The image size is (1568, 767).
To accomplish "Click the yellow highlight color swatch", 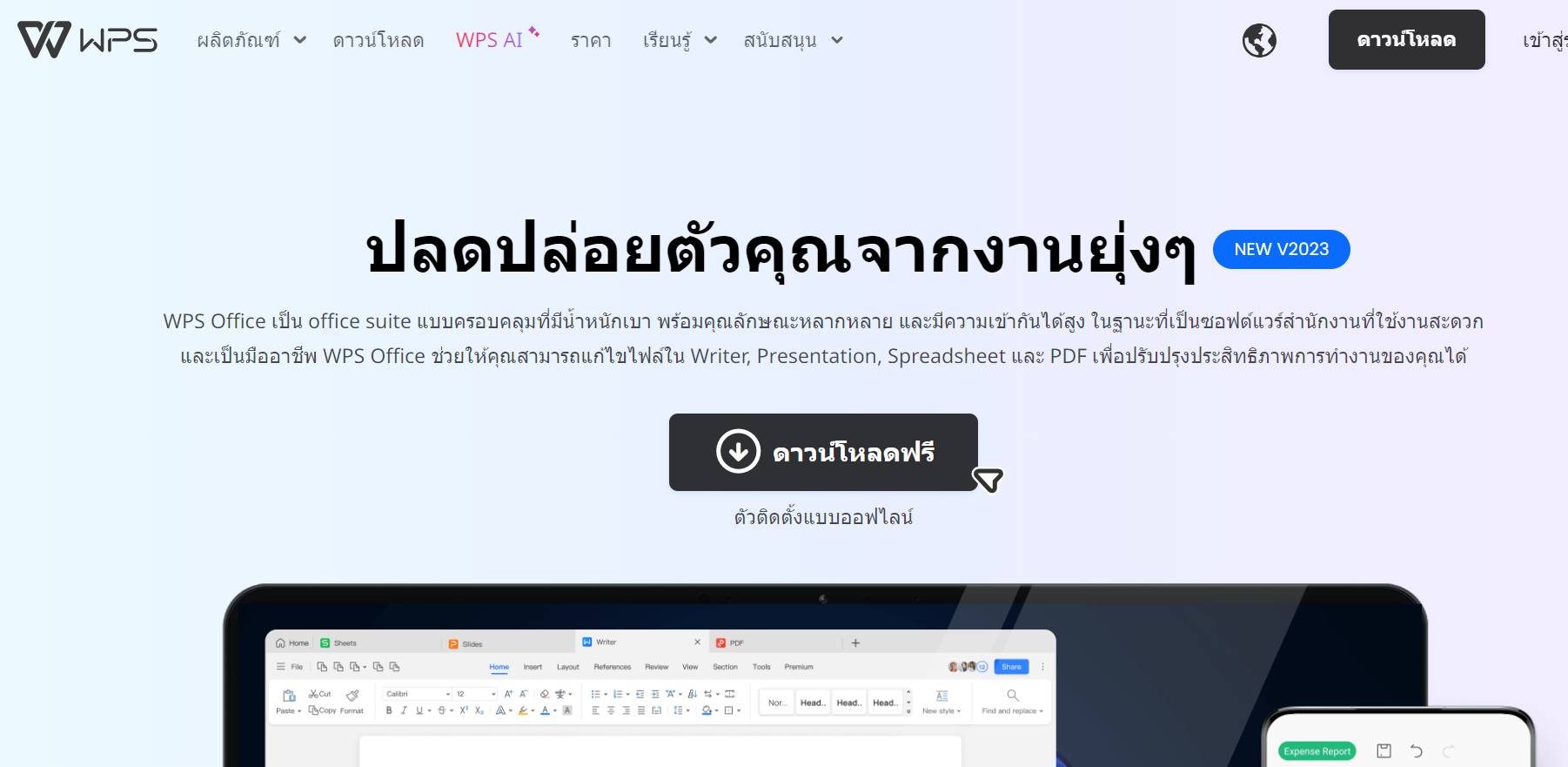I will click(x=523, y=710).
